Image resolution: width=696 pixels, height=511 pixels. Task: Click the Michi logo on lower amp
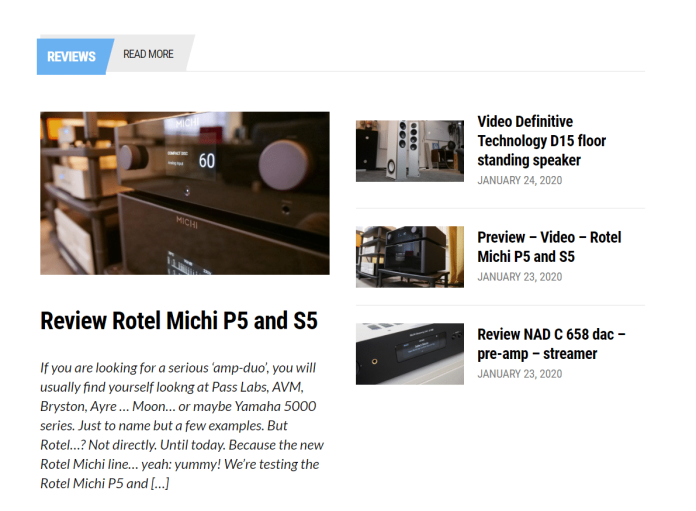[x=187, y=222]
